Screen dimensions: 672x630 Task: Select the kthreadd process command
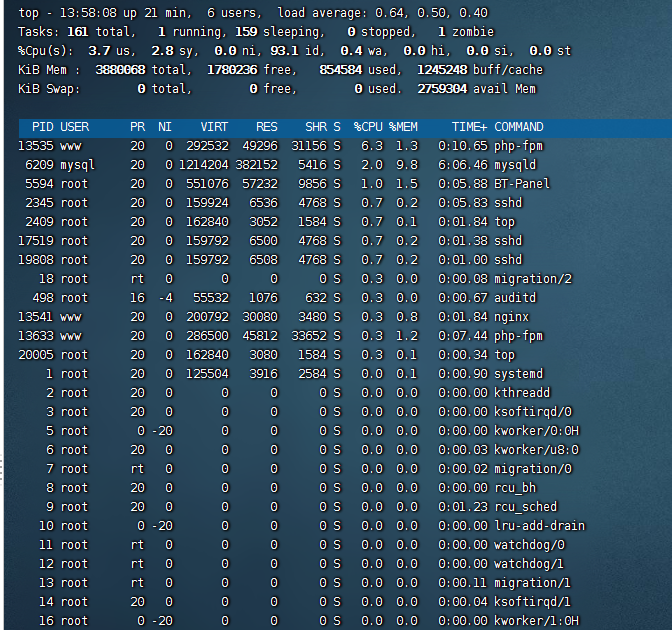[522, 393]
